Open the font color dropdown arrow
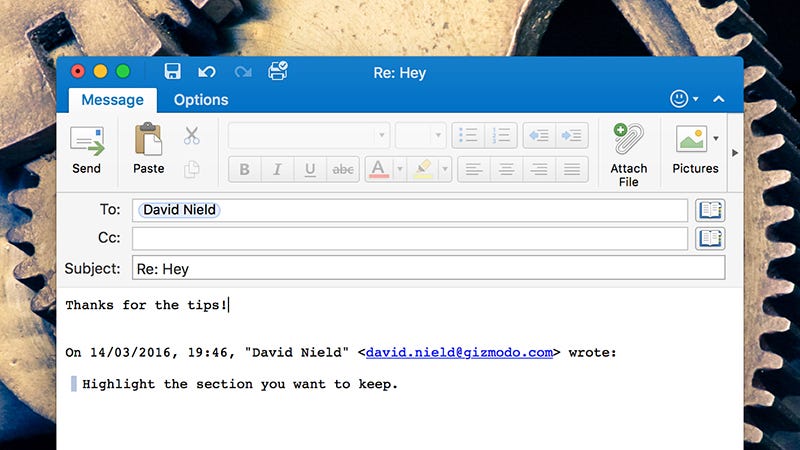 coord(400,169)
